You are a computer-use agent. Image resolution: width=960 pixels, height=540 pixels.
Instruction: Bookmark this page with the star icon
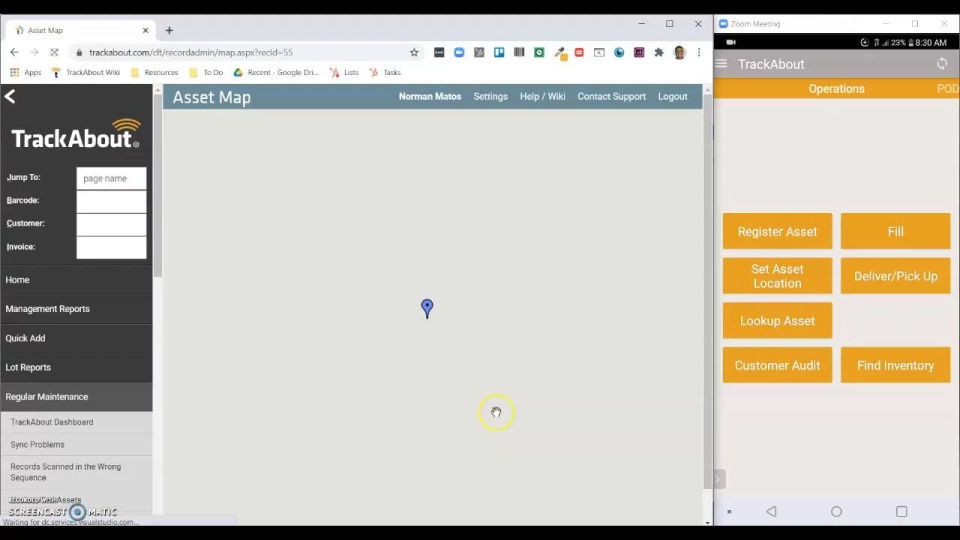point(414,53)
